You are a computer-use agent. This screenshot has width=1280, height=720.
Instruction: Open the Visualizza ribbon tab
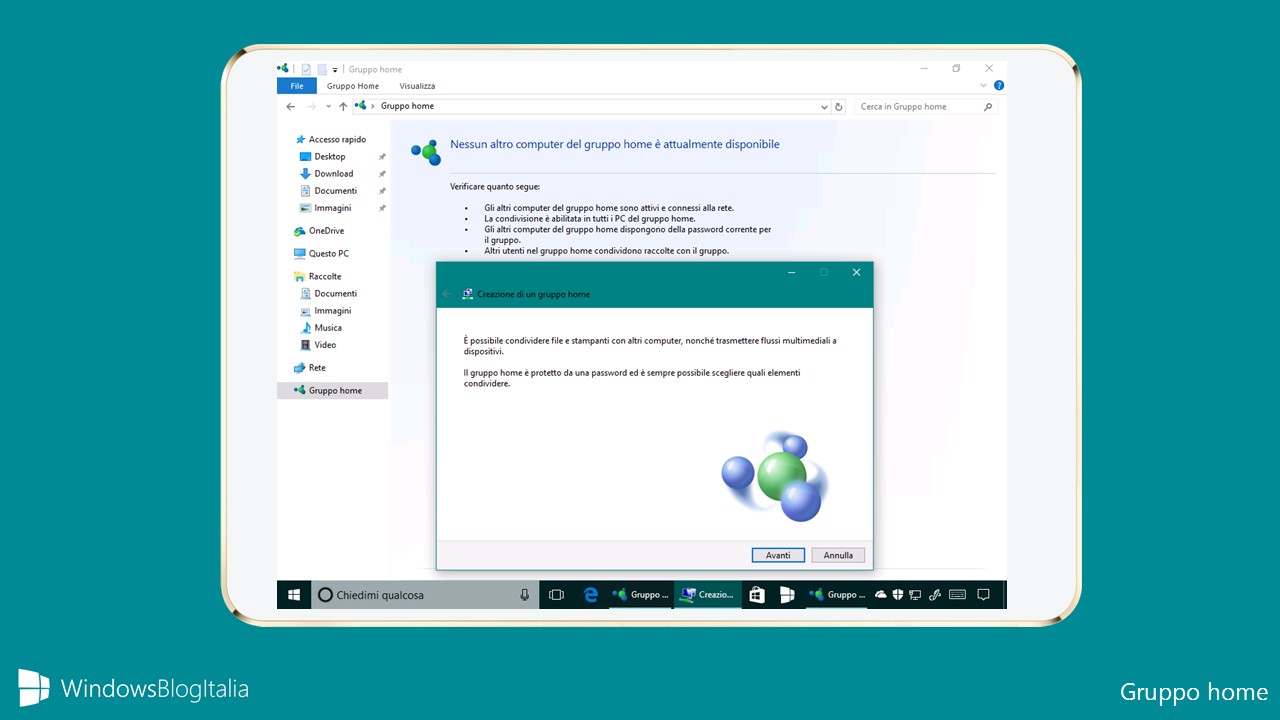(417, 86)
